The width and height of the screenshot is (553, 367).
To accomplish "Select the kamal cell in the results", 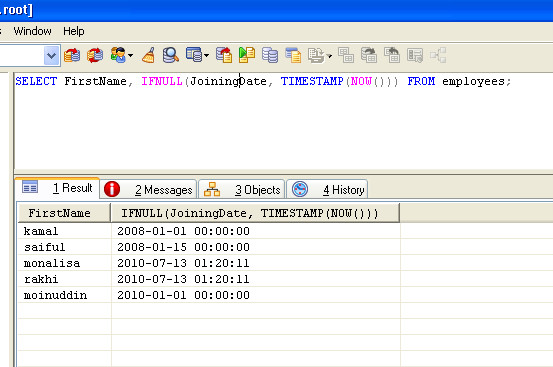I will click(65, 231).
